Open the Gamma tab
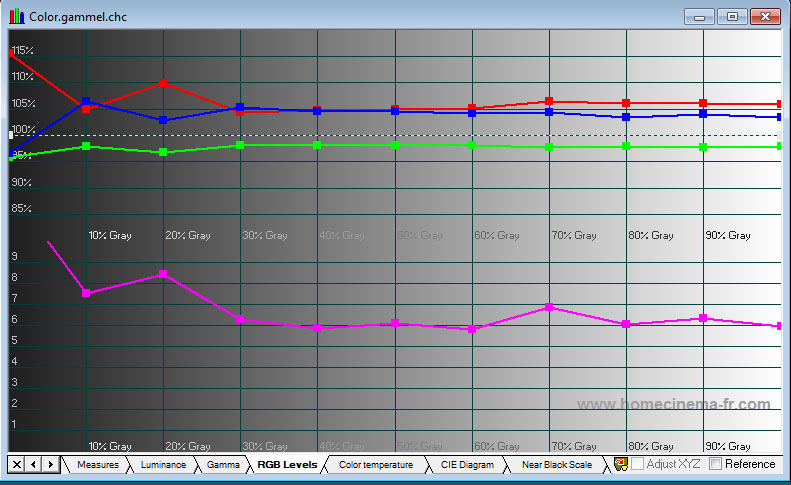The width and height of the screenshot is (791, 485). (223, 465)
